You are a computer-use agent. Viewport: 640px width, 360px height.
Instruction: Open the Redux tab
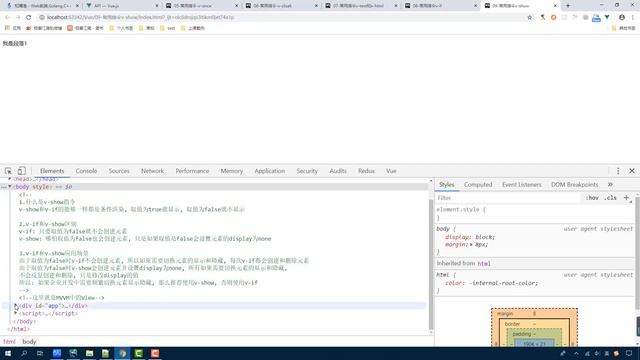pos(366,171)
